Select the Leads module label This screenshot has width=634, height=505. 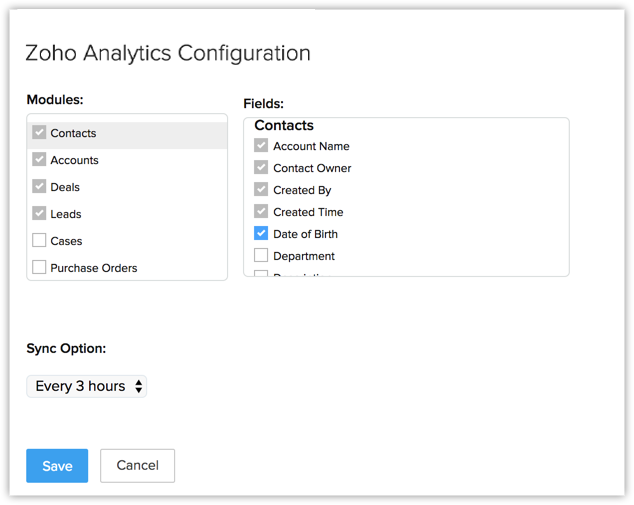66,214
